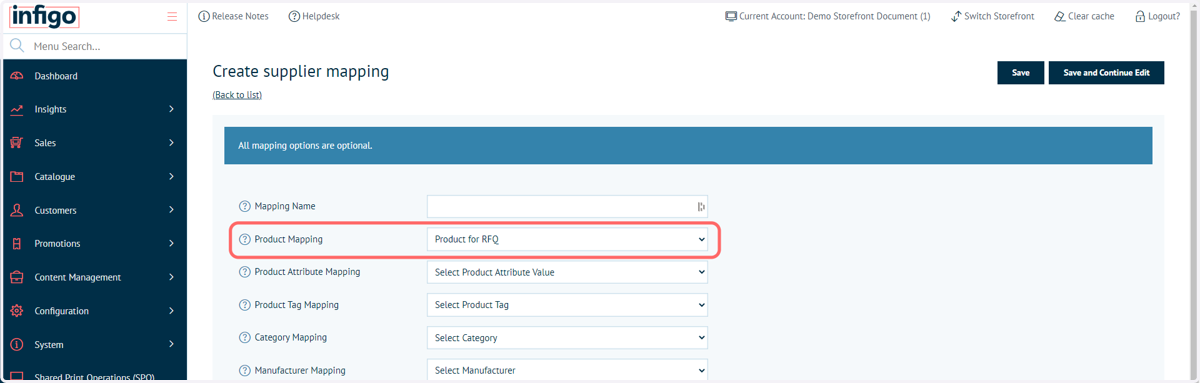
Task: Open the Select Product Tag dropdown
Action: pos(567,305)
